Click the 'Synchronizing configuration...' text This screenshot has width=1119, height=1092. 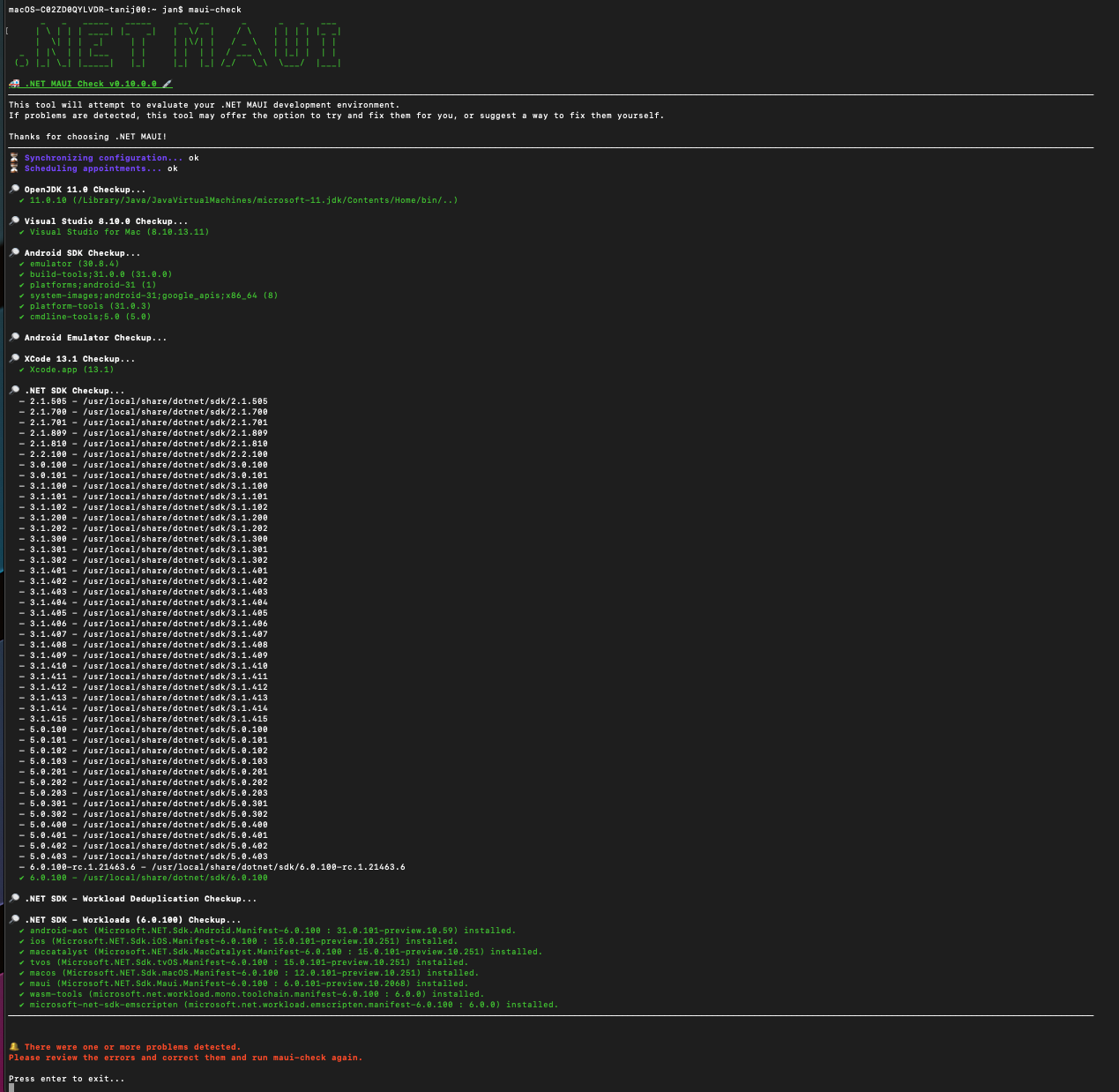(x=104, y=158)
